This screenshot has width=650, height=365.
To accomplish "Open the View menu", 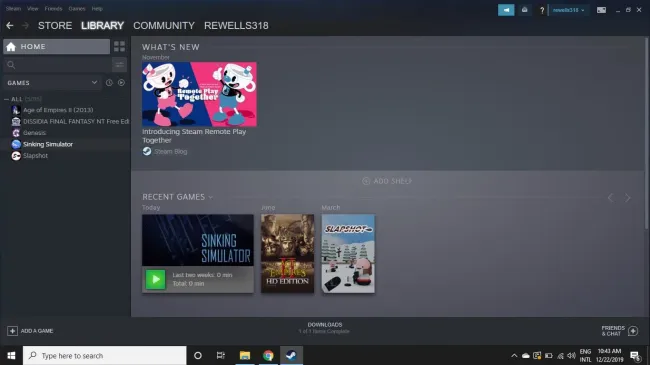I will coord(32,8).
